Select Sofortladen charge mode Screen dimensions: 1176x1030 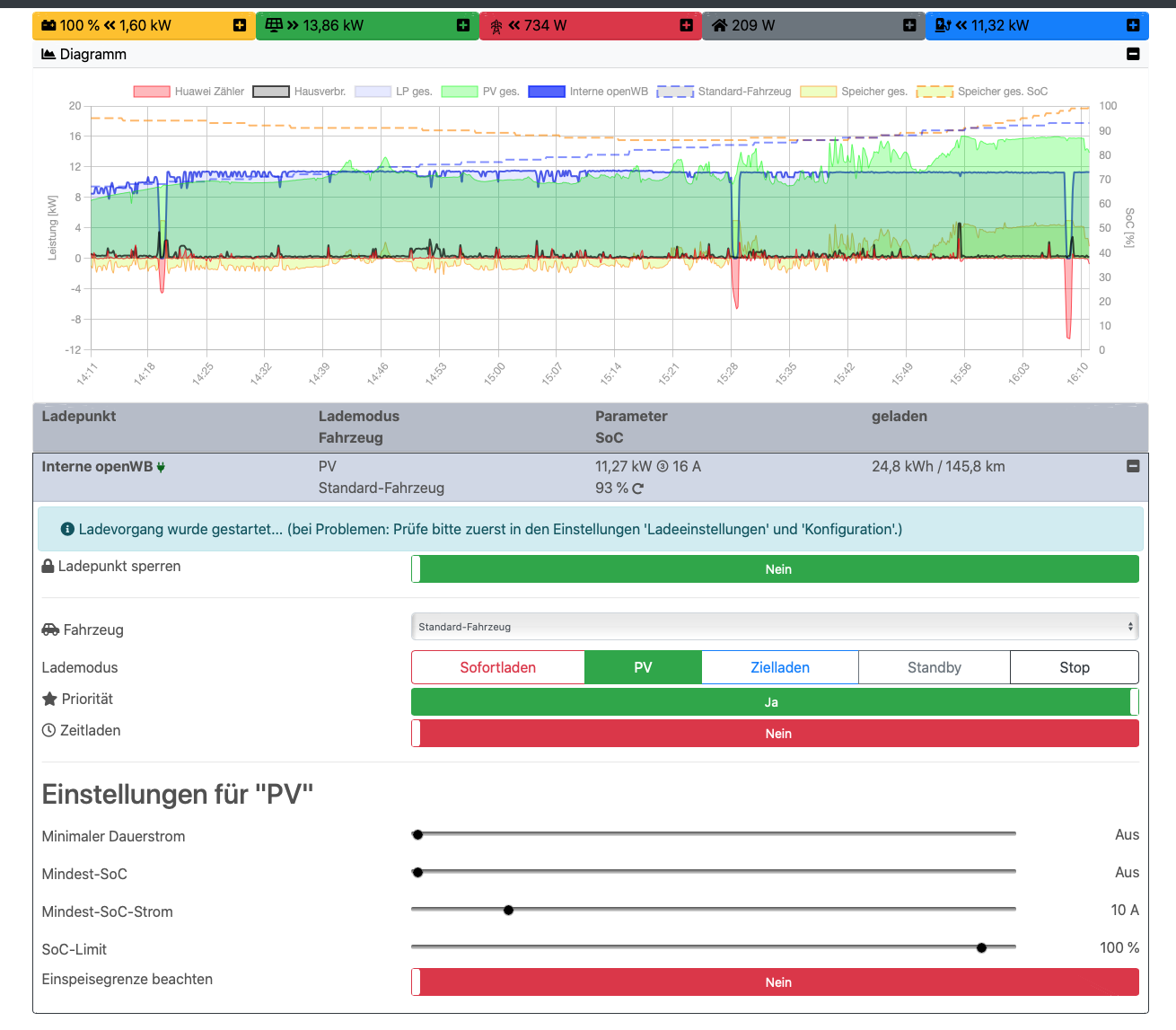[x=498, y=667]
